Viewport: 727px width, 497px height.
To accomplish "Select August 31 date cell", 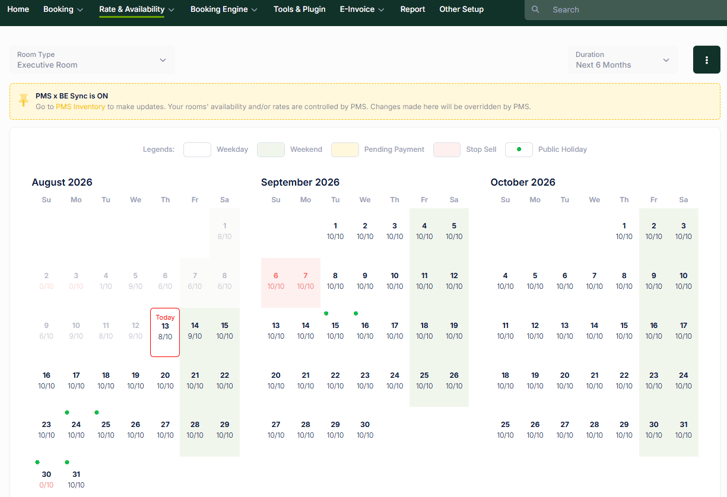I will coord(76,479).
